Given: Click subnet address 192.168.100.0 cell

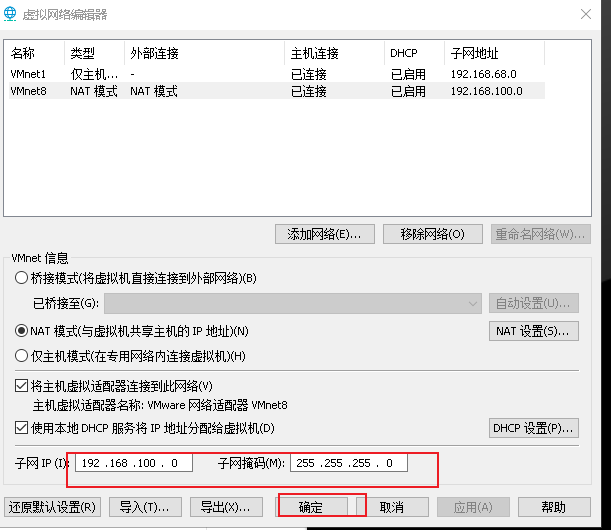Looking at the screenshot, I should point(486,91).
